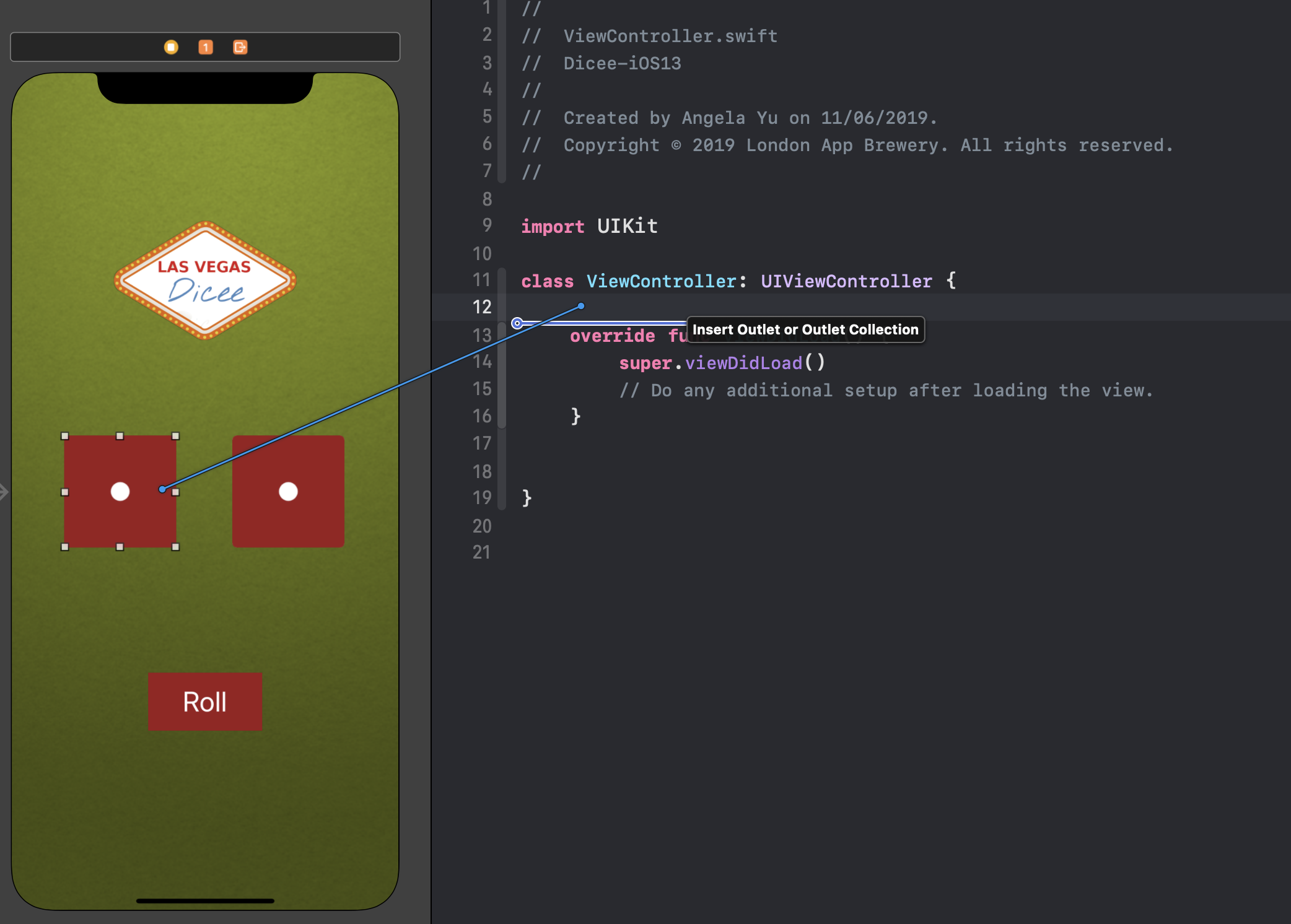This screenshot has width=1291, height=924.
Task: Select the orange First Responder icon
Action: pos(206,47)
